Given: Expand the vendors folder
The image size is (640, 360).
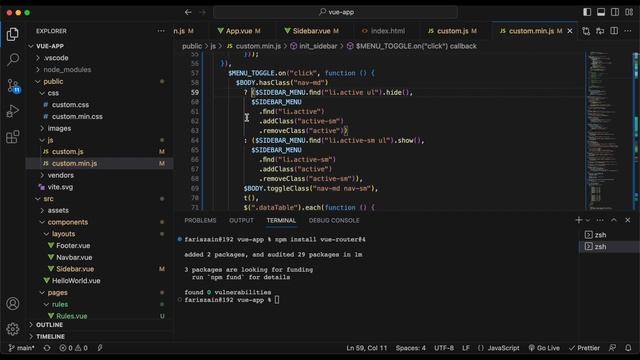Looking at the screenshot, I should (100, 175).
